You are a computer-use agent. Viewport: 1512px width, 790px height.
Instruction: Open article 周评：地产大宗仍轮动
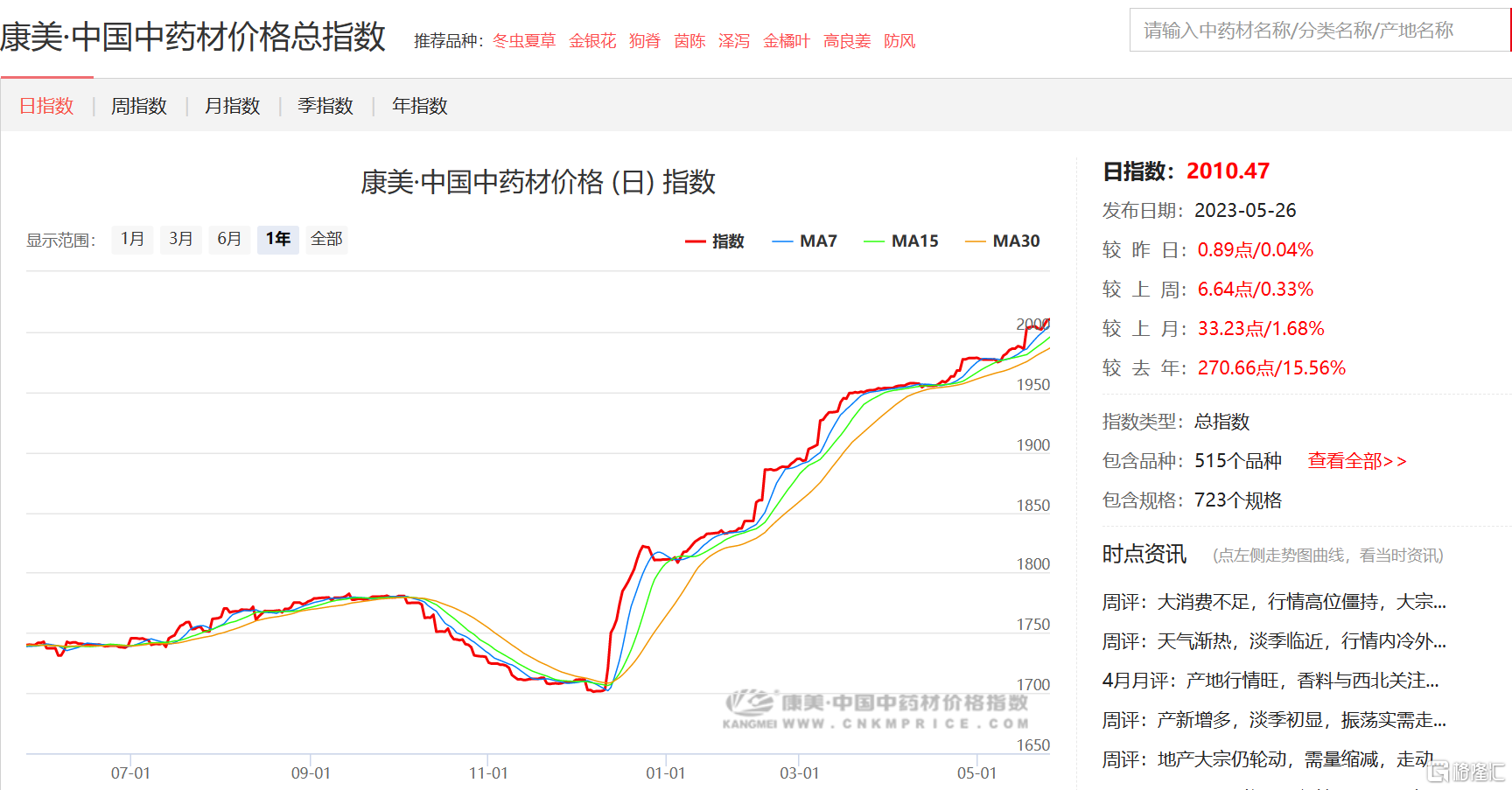point(1269,759)
